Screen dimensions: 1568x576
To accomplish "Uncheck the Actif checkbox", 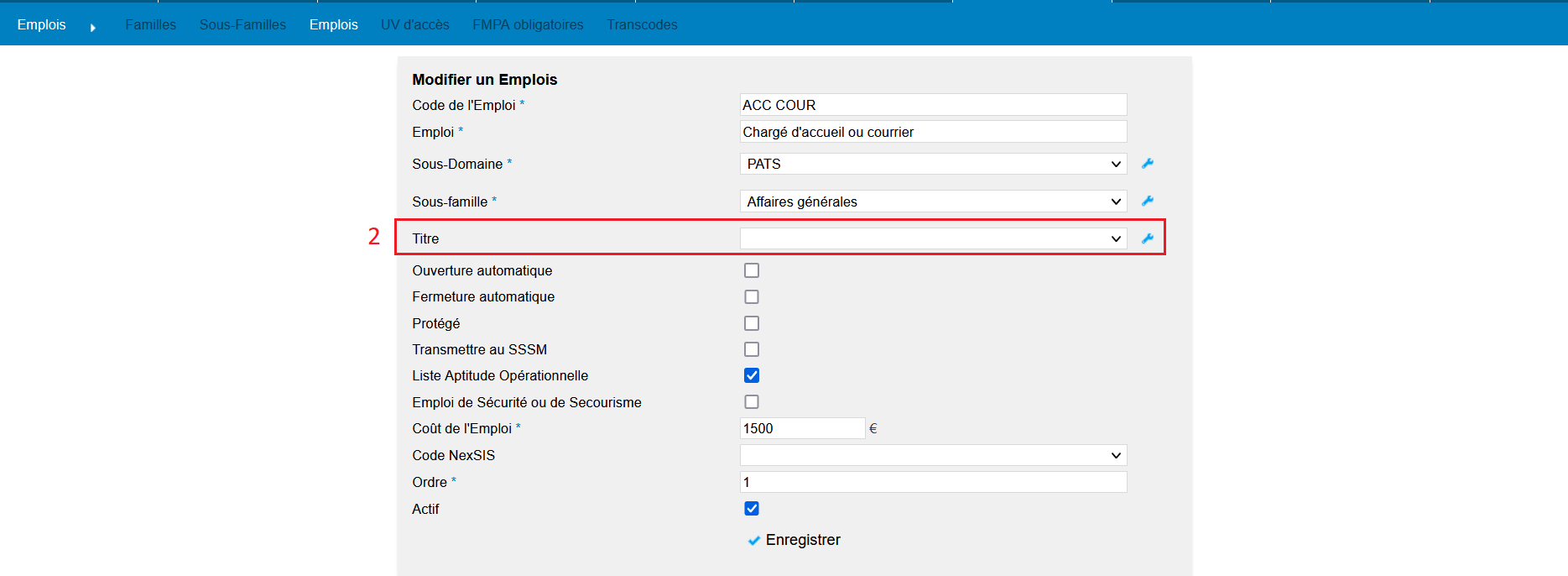I will pos(752,509).
